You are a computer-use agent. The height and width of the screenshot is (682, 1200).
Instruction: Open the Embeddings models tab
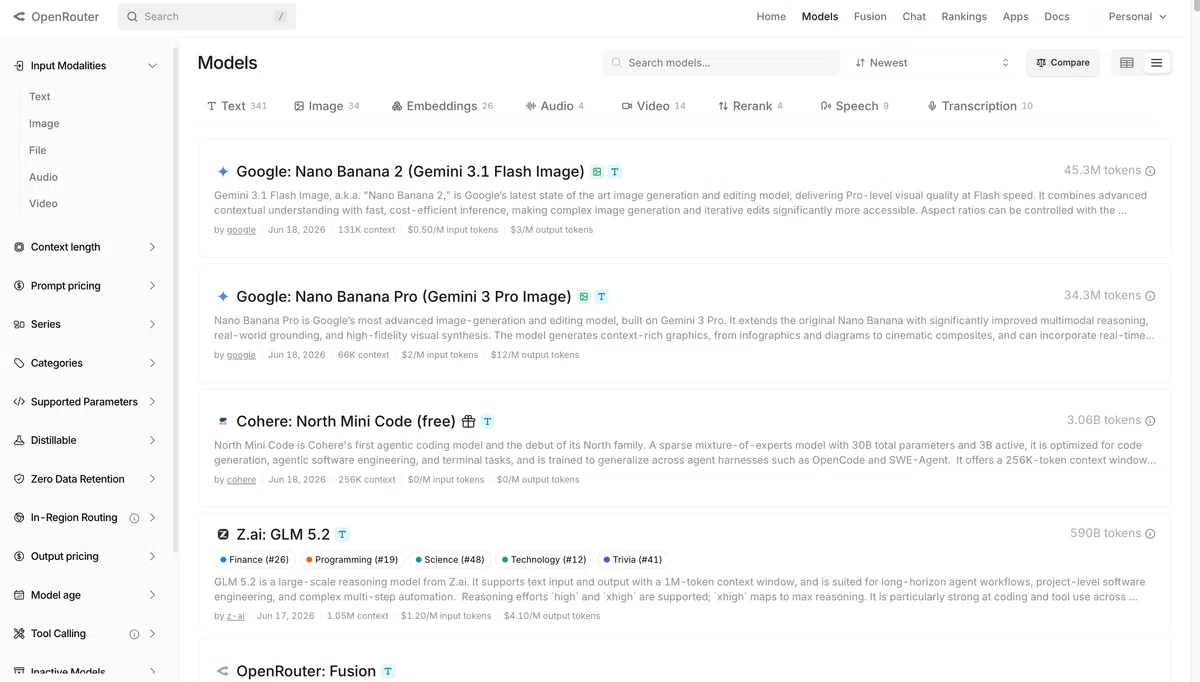tap(442, 106)
